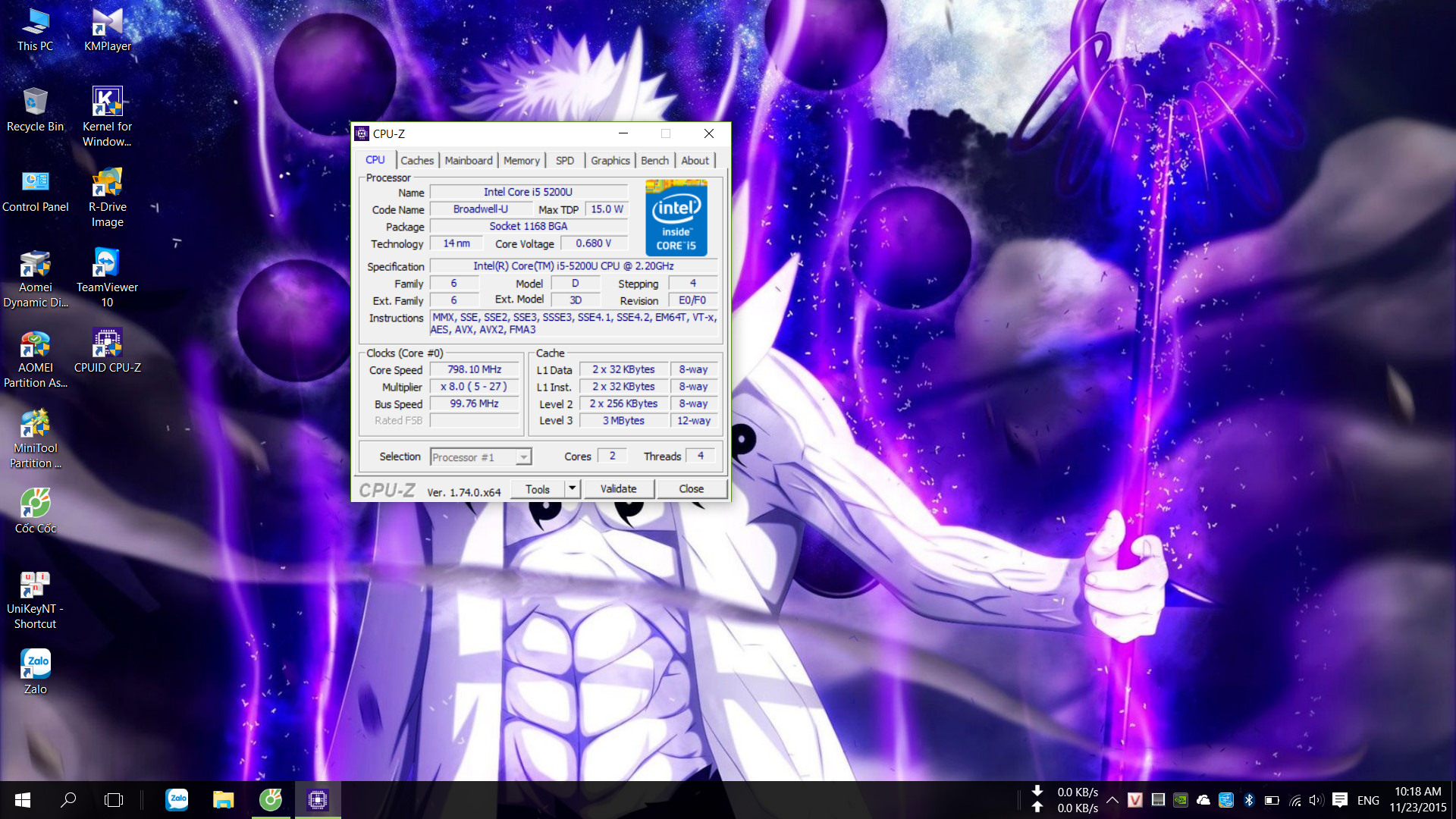
Task: Click the Bus Speed value 99.76 MHz
Action: click(x=475, y=404)
